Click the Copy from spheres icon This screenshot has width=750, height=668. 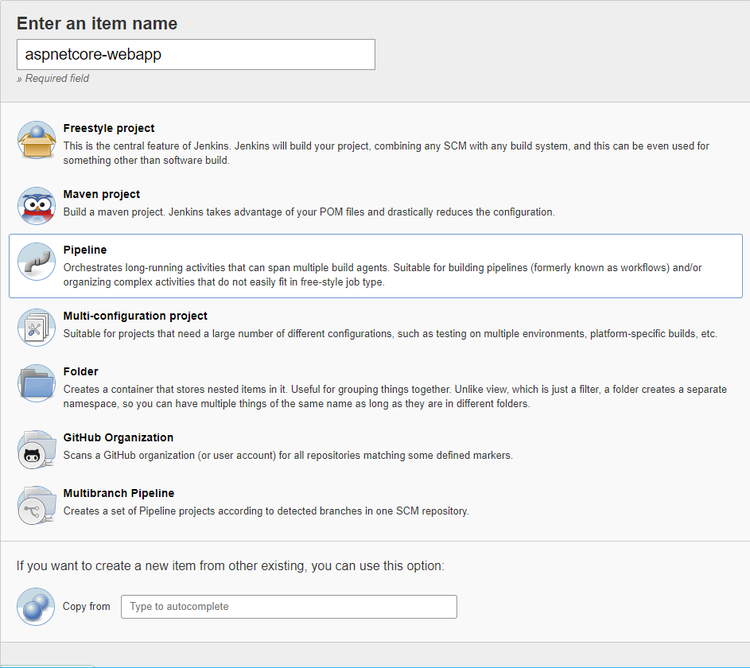pyautogui.click(x=36, y=606)
